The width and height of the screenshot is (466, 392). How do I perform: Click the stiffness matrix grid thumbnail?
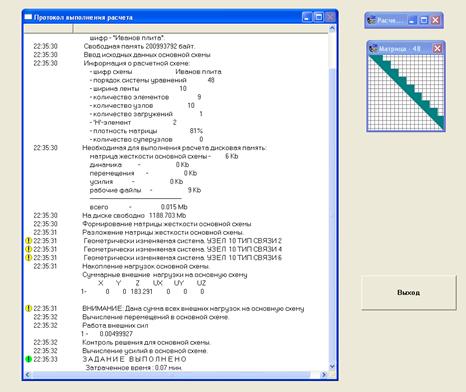coord(406,93)
